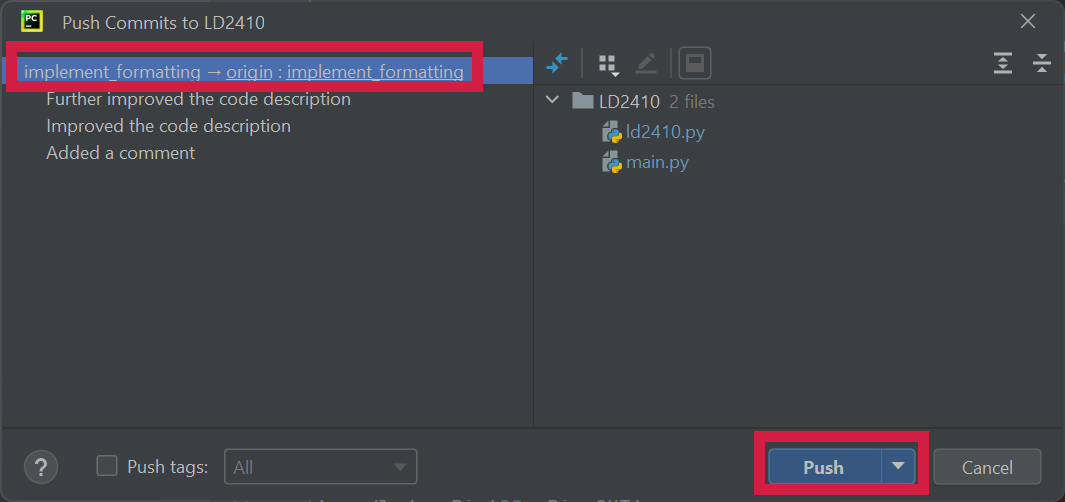Enable the Push tags checkbox
The image size is (1065, 502).
[107, 466]
